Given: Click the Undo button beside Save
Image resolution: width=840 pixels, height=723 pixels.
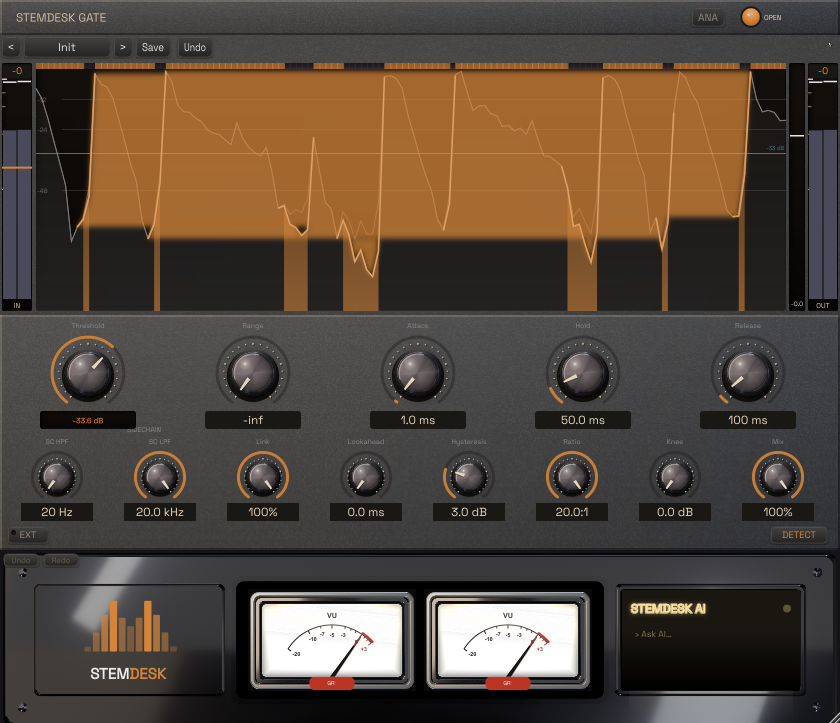Looking at the screenshot, I should pyautogui.click(x=194, y=47).
